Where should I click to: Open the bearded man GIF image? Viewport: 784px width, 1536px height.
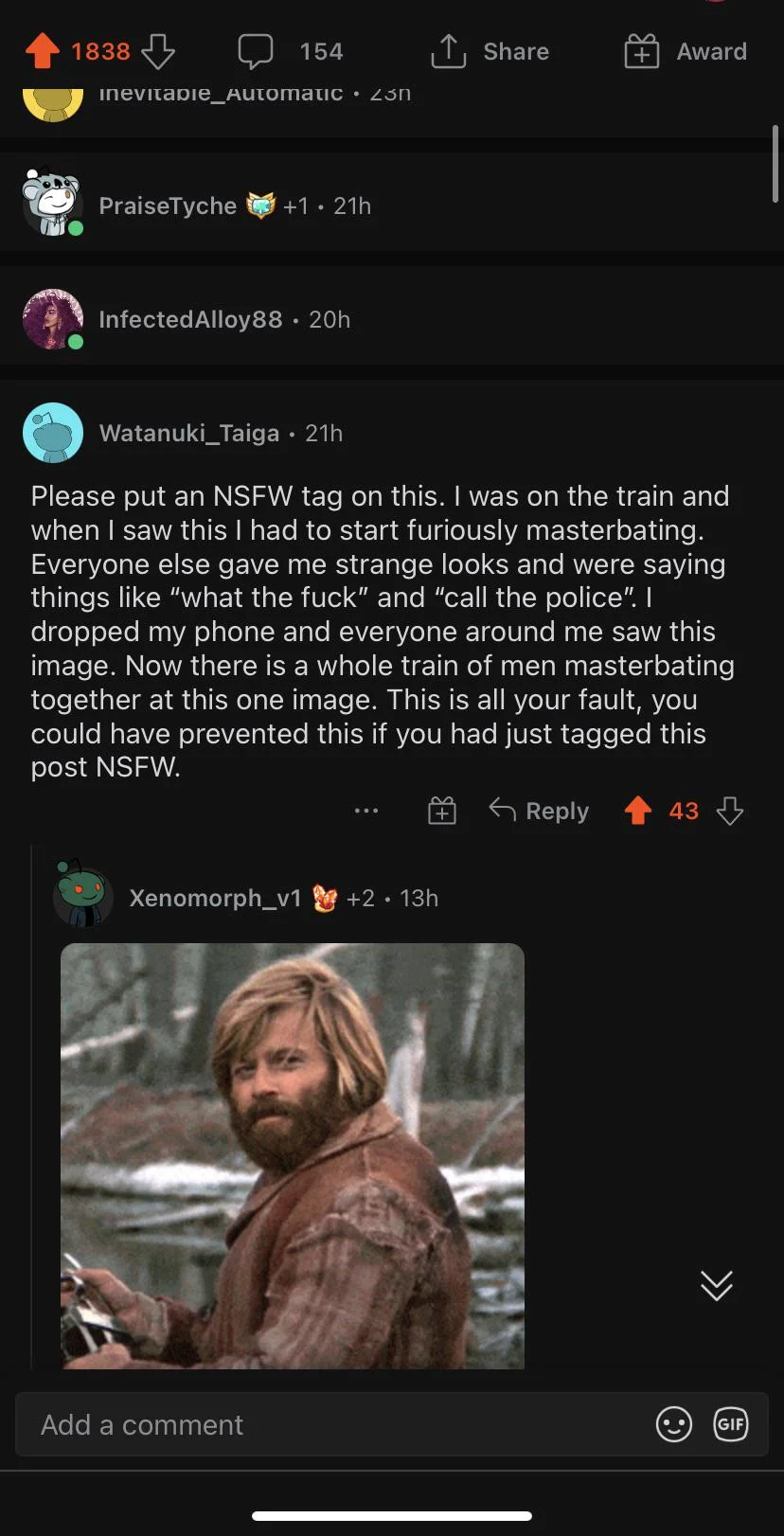coord(293,1155)
